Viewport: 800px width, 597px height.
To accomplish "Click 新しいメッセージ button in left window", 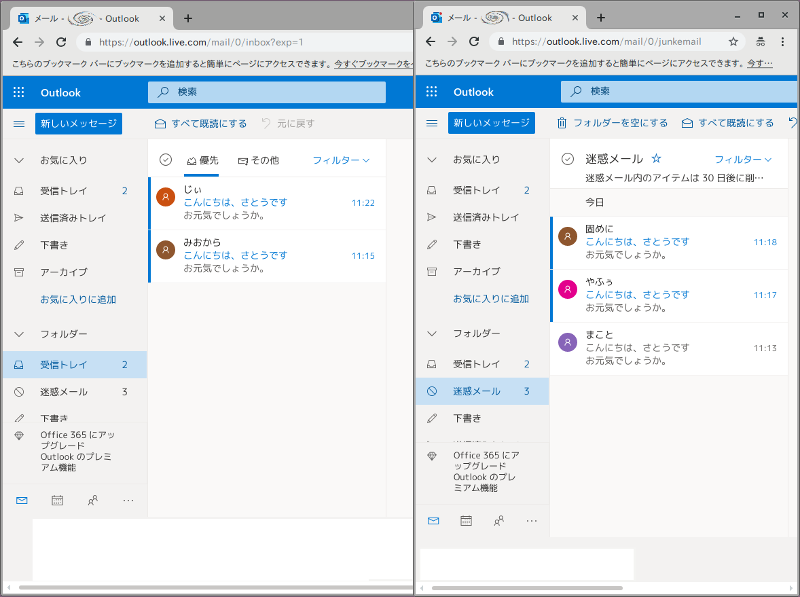I will click(78, 123).
